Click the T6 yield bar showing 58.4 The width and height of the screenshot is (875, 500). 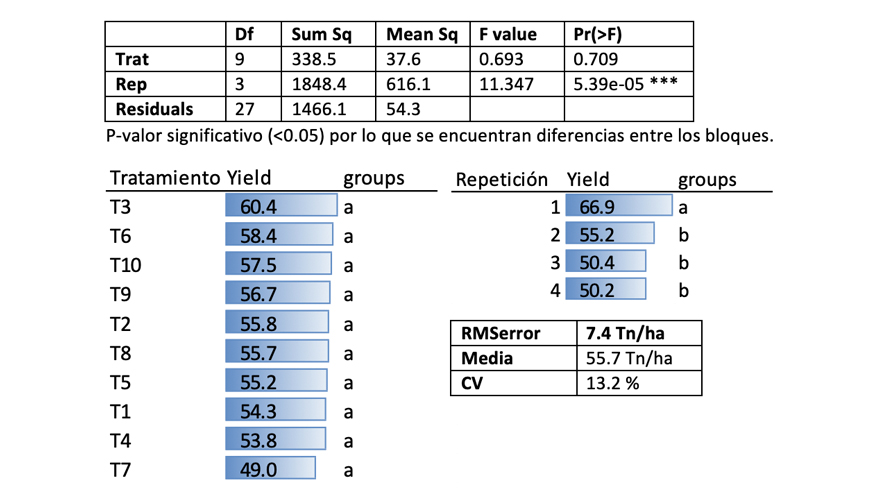click(279, 236)
